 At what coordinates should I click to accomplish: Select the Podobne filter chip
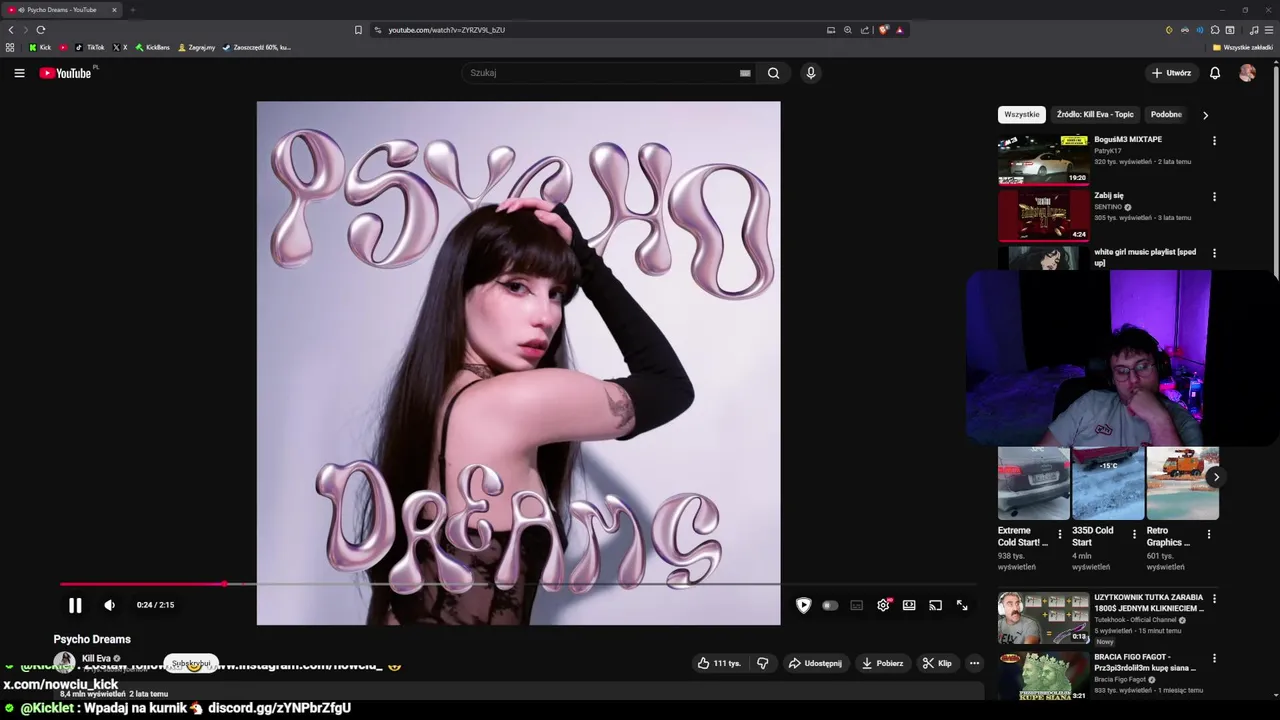click(x=1166, y=114)
